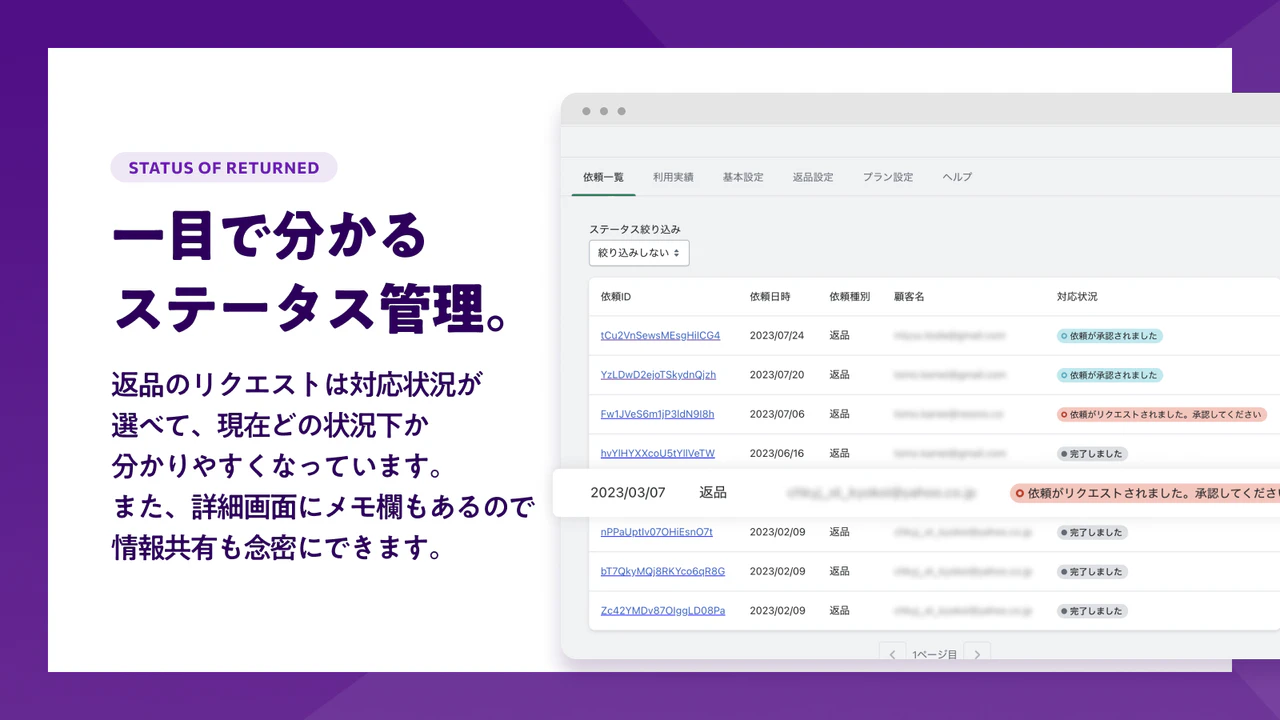Select the date 2023/07/06

pos(777,414)
